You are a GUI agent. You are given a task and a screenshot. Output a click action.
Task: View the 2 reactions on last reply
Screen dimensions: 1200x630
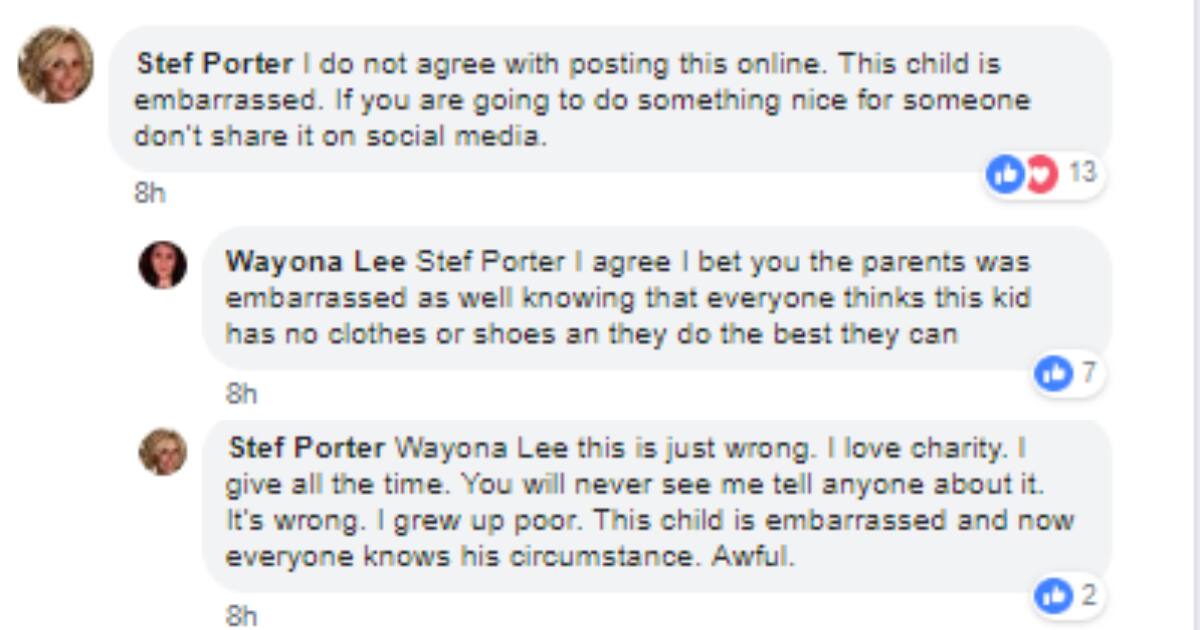point(1088,596)
